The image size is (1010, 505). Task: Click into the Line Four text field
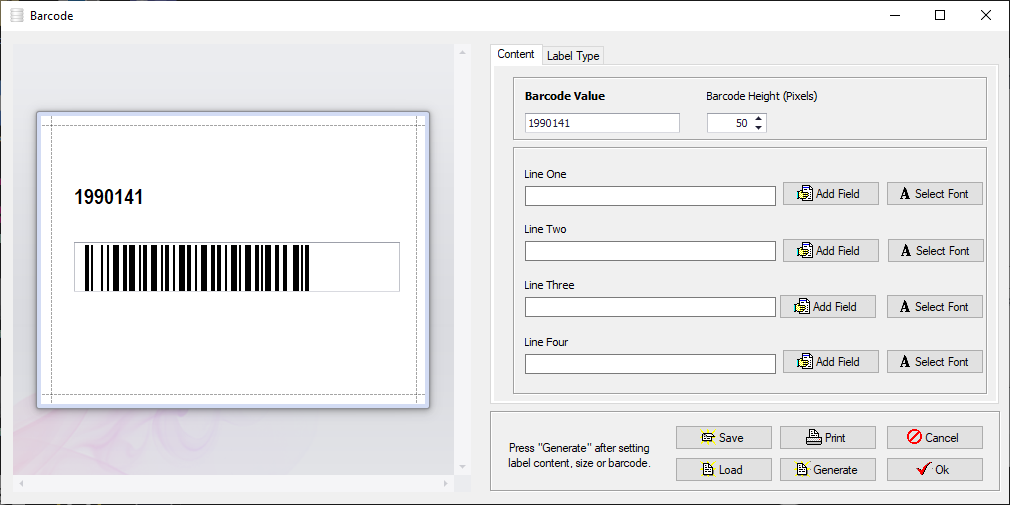tap(650, 364)
